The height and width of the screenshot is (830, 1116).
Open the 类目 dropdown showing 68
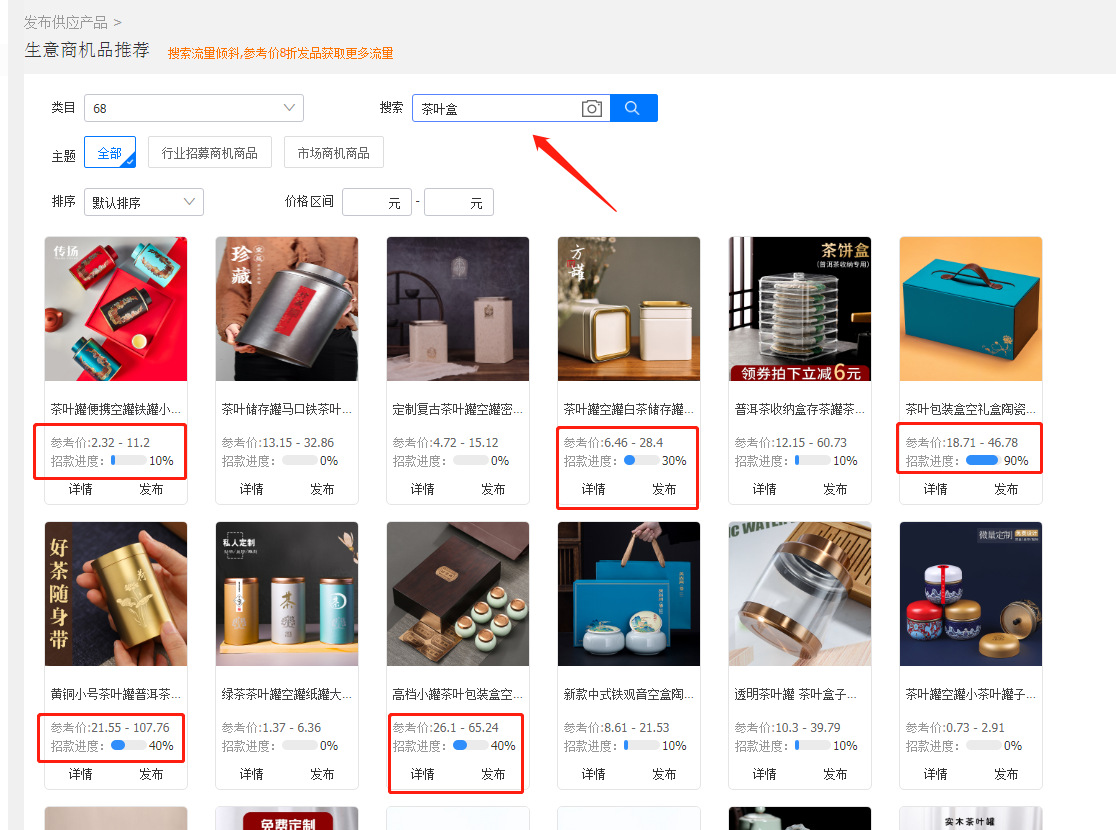194,108
